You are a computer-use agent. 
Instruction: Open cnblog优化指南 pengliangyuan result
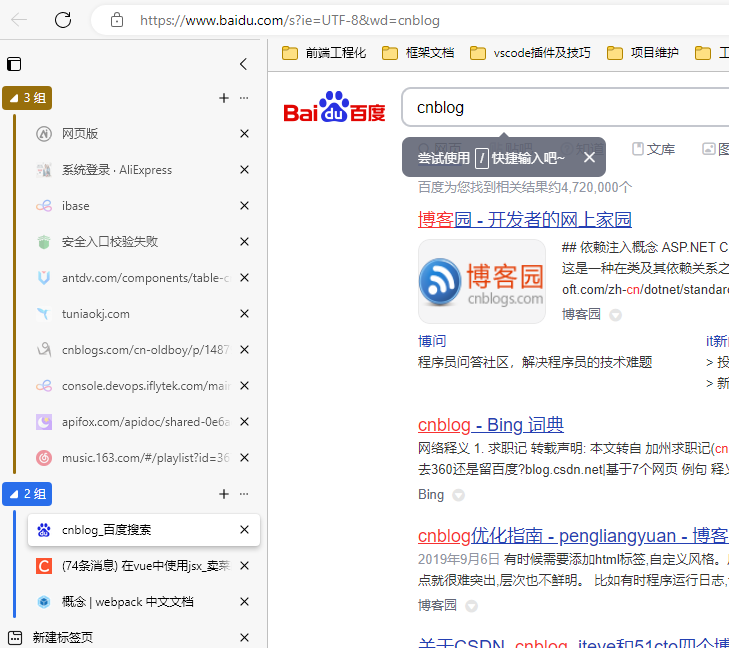[573, 536]
